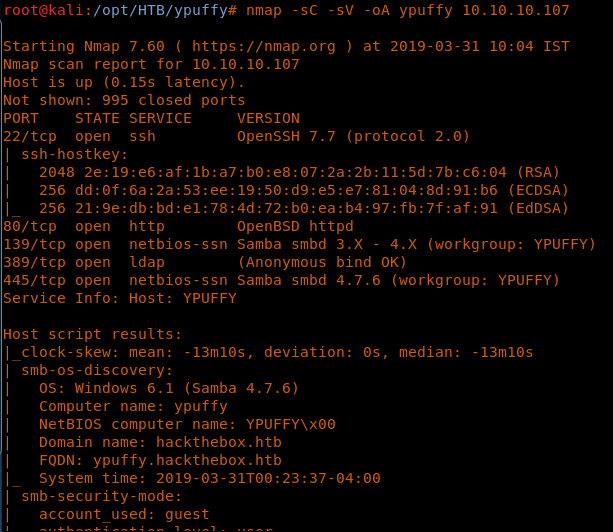The height and width of the screenshot is (532, 613).
Task: Select the 80/tcp OpenBSD httpd line
Action: 178,227
